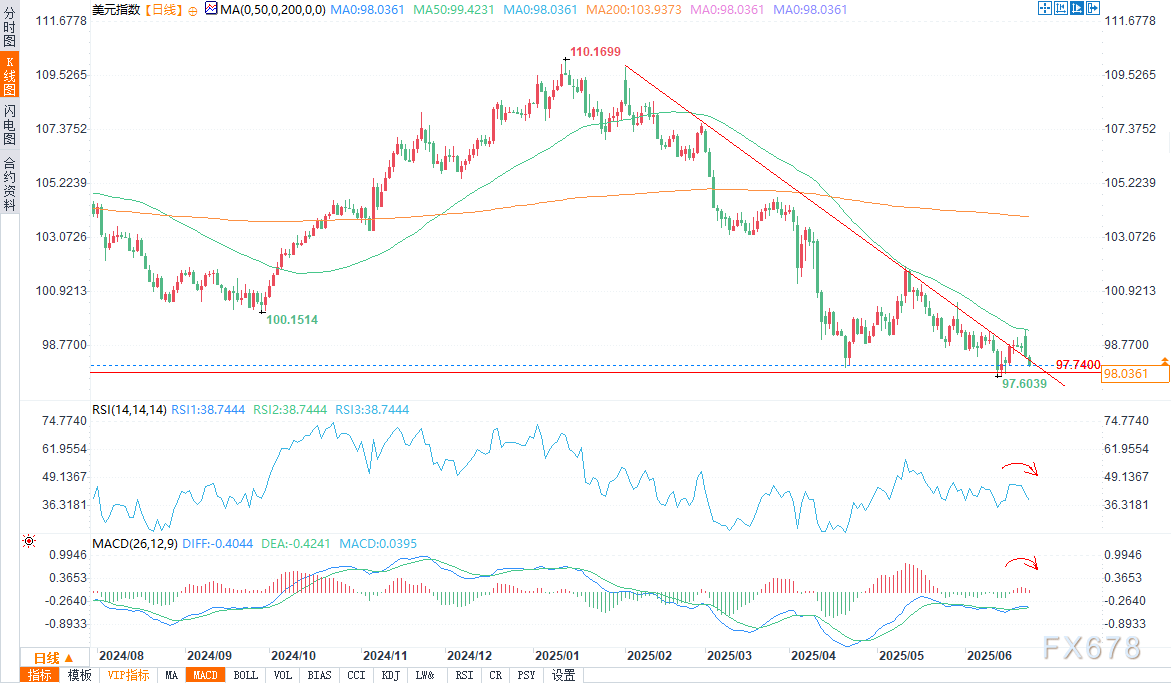Viewport: 1171px width, 683px height.
Task: Click the DEA:-0.4241 value
Action: pyautogui.click(x=296, y=544)
